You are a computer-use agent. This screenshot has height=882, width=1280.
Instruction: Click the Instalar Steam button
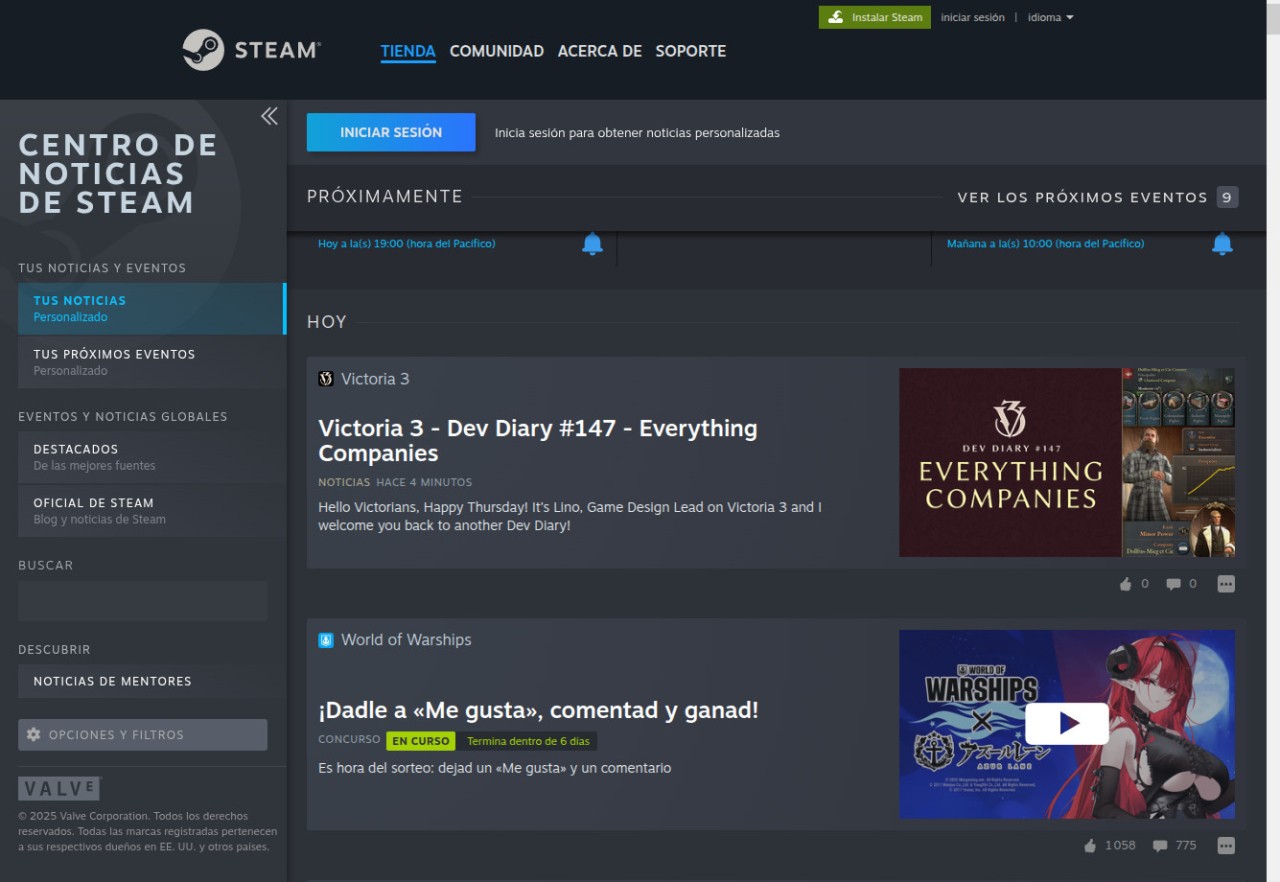[x=874, y=18]
